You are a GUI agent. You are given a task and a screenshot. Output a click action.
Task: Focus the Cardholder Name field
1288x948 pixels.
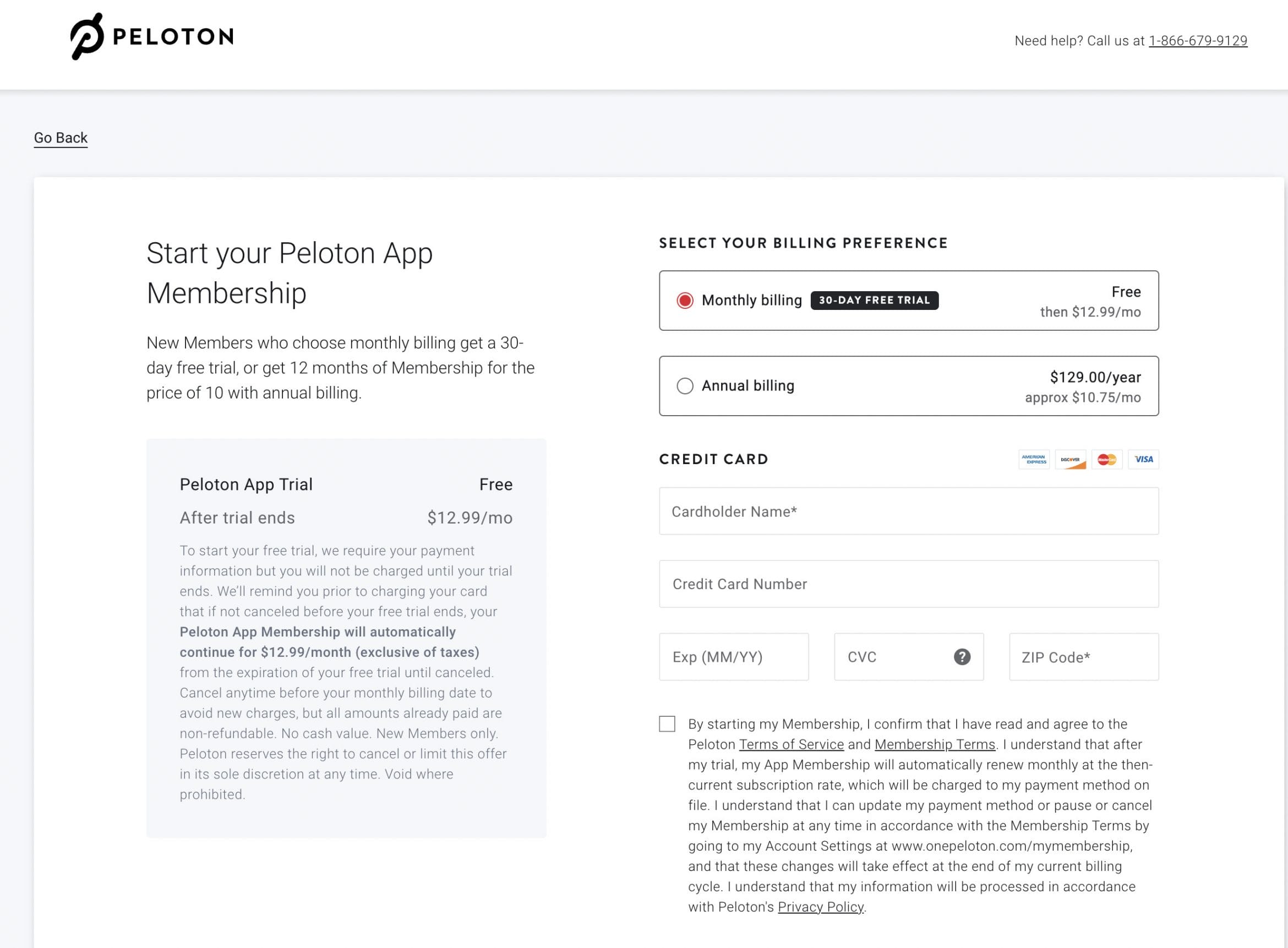click(x=909, y=511)
